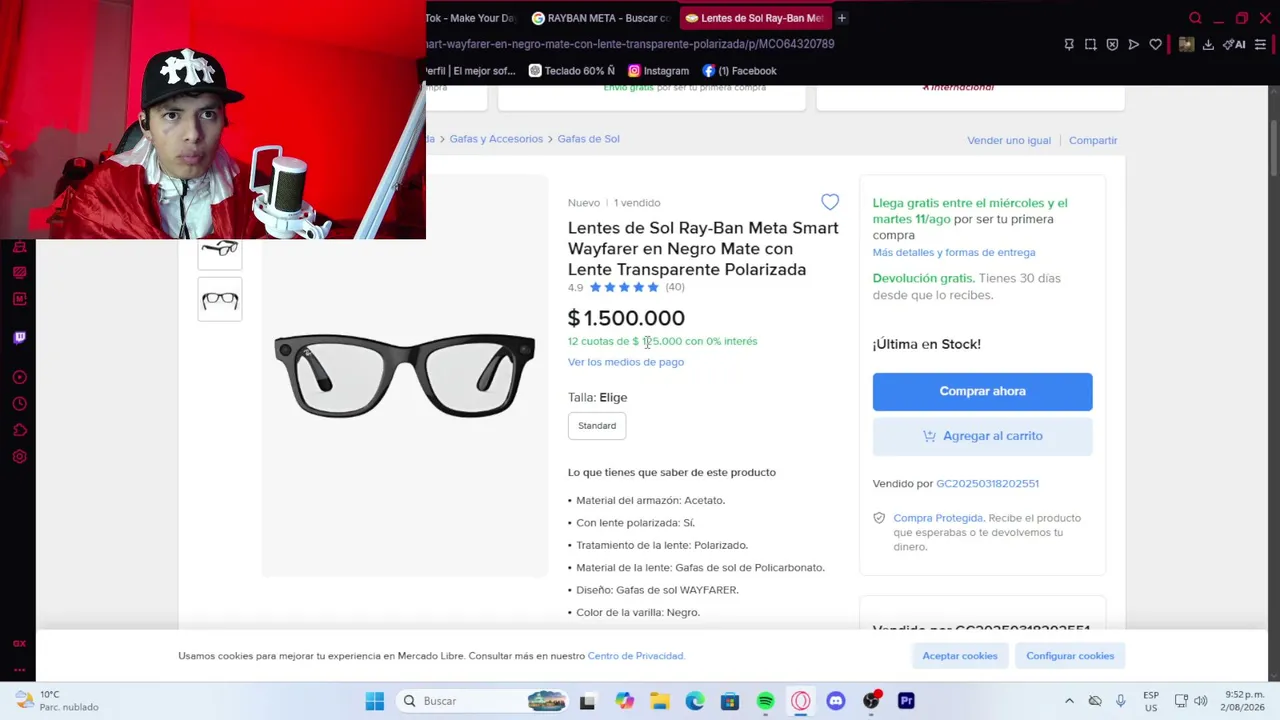
Task: Click the main Ray-Ban glasses product image
Action: (x=404, y=375)
